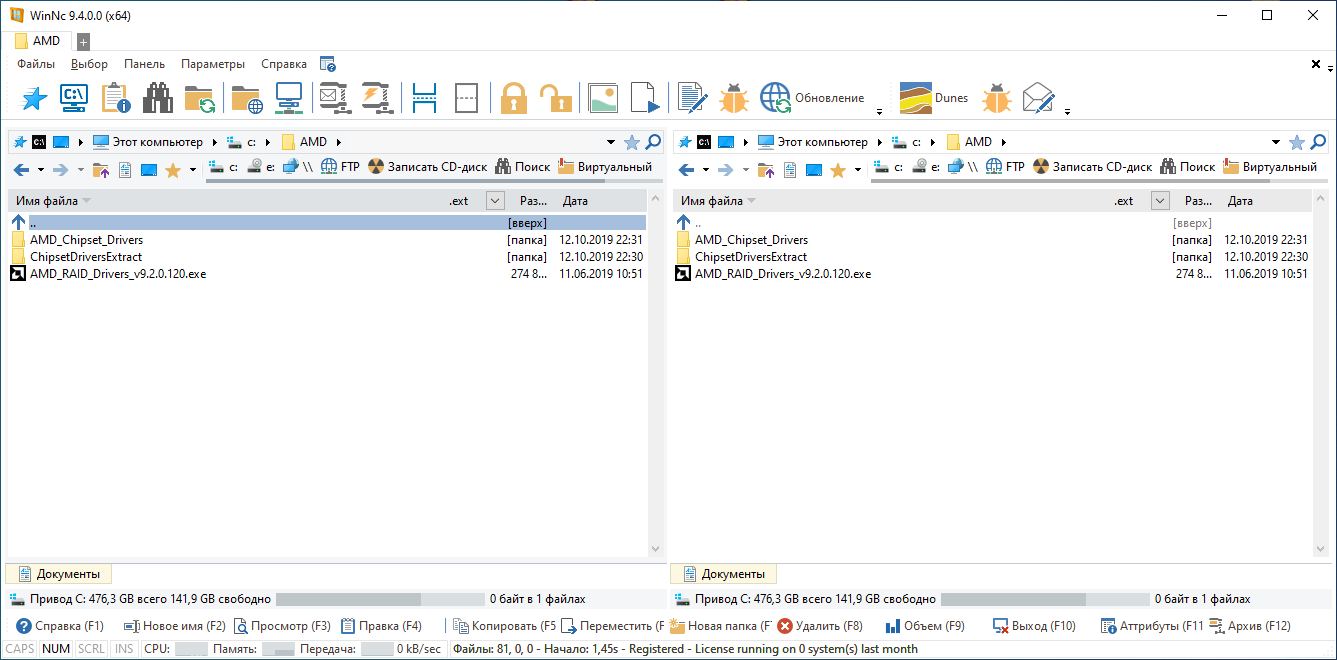Click the closed padlock encrypt icon
The image size is (1337, 660).
[x=513, y=98]
